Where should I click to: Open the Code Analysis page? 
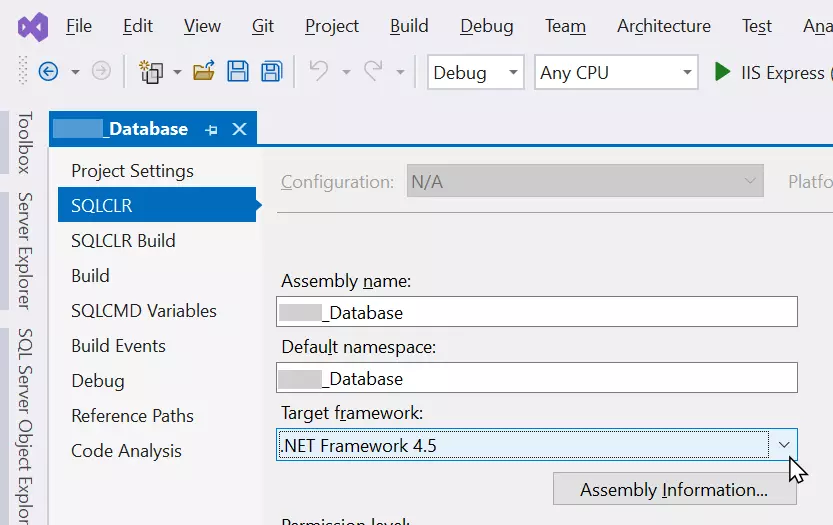(x=126, y=451)
